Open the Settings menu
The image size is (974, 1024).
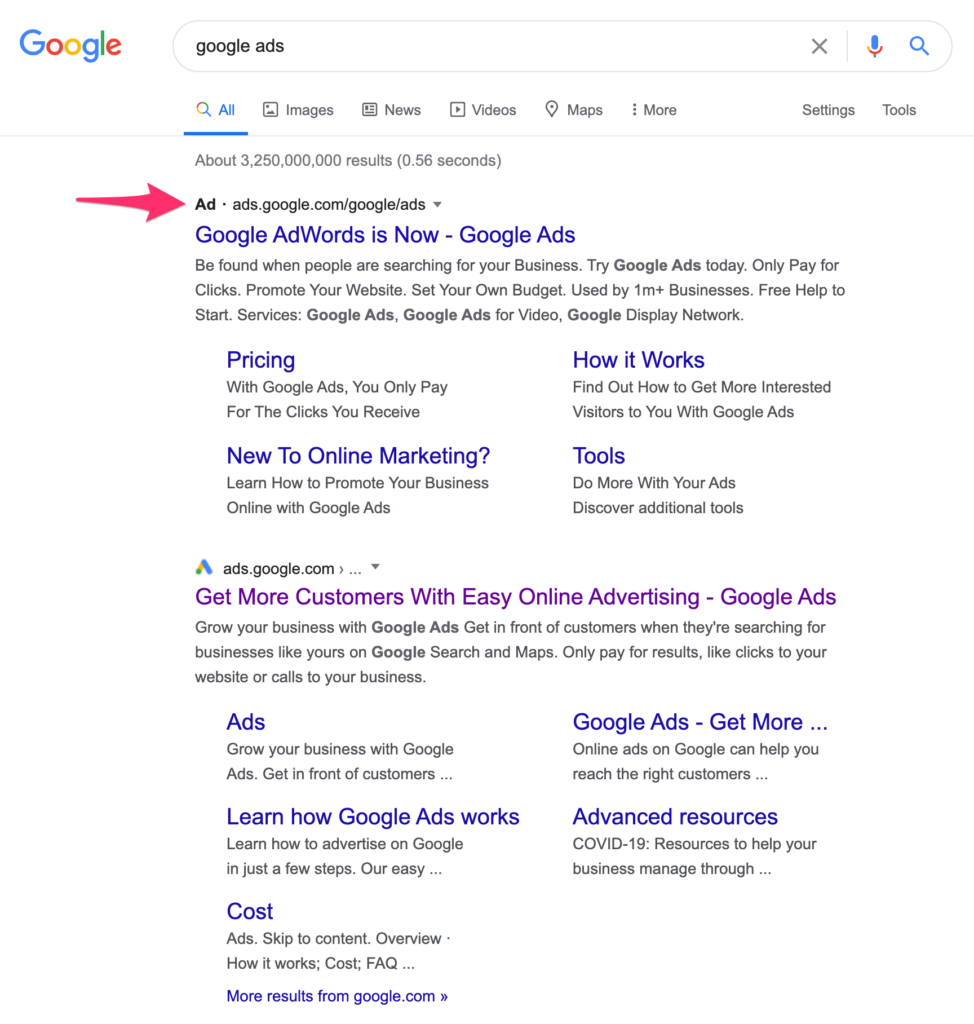coord(828,110)
